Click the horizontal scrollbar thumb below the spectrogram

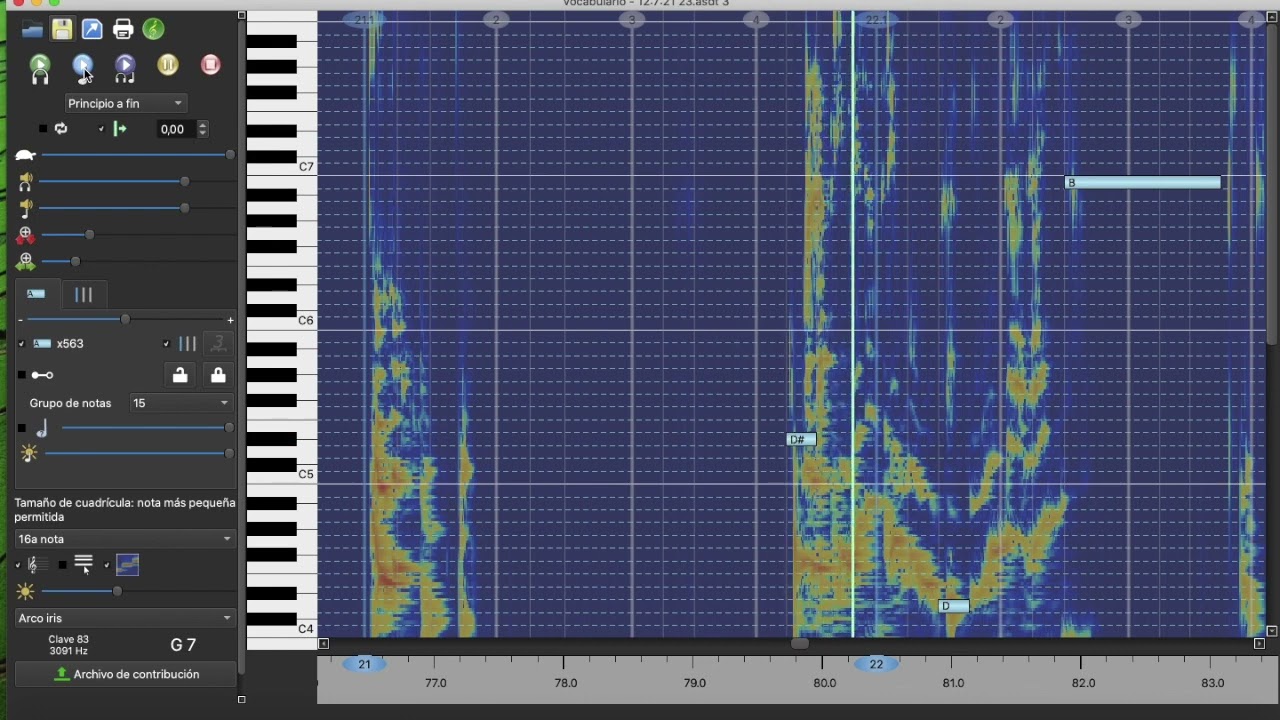(x=799, y=644)
